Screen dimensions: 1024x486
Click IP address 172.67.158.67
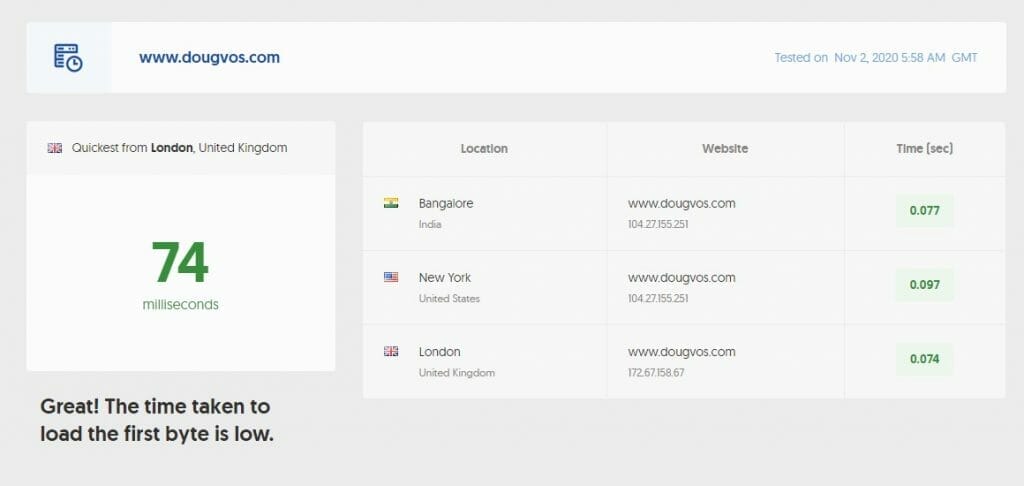[x=656, y=373]
